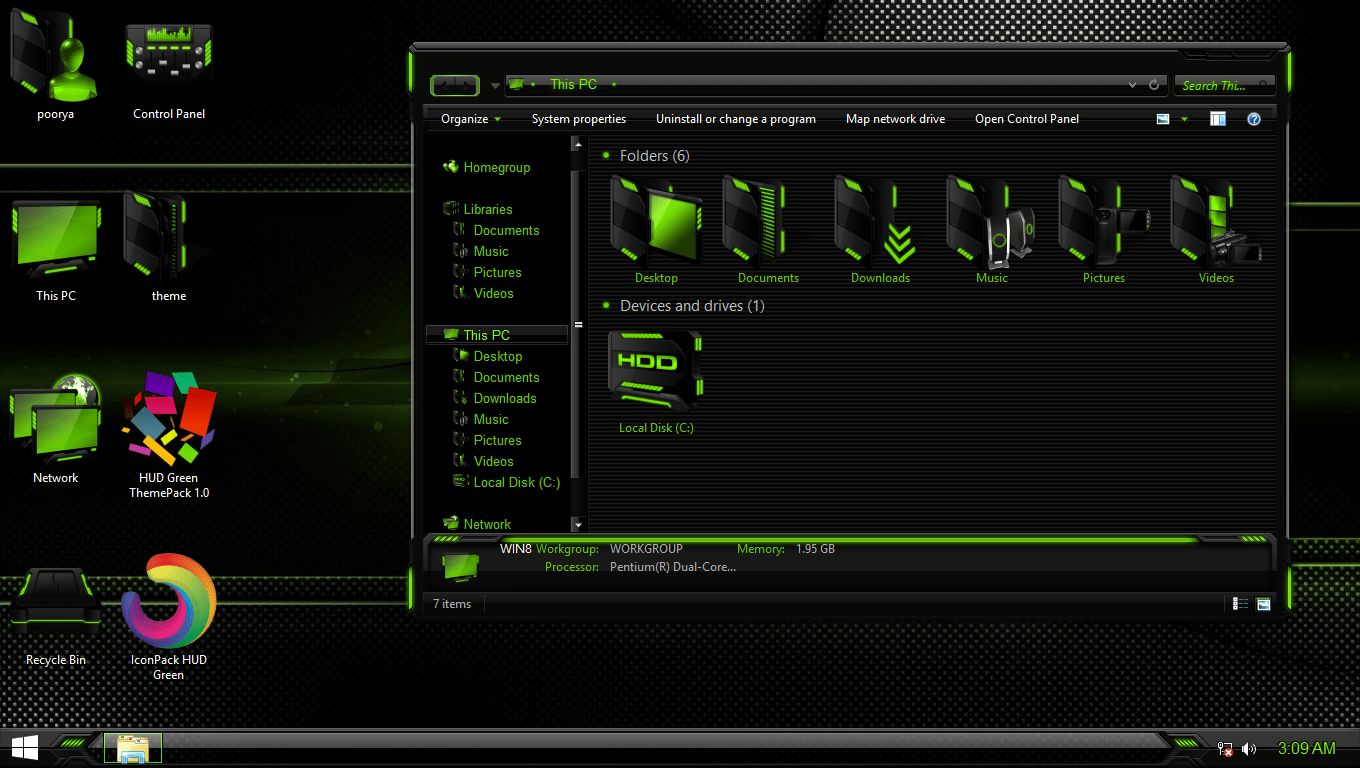The width and height of the screenshot is (1360, 768).
Task: Click the Help question mark icon
Action: (x=1253, y=119)
